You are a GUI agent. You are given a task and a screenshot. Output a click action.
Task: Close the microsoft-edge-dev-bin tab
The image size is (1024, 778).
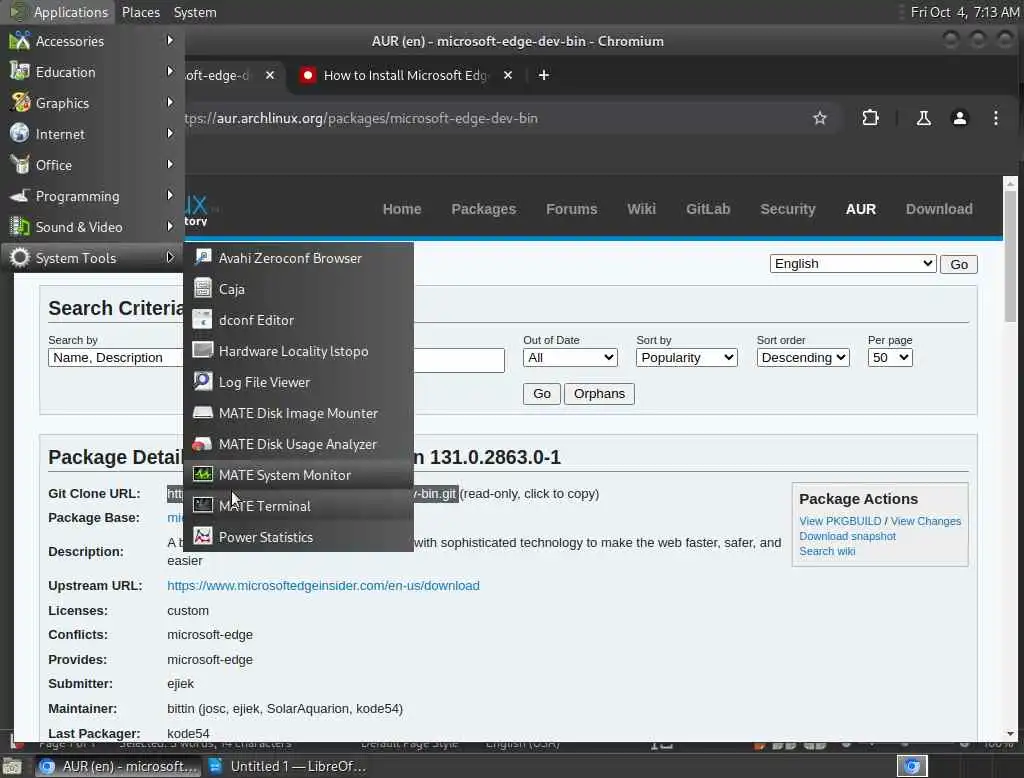270,75
